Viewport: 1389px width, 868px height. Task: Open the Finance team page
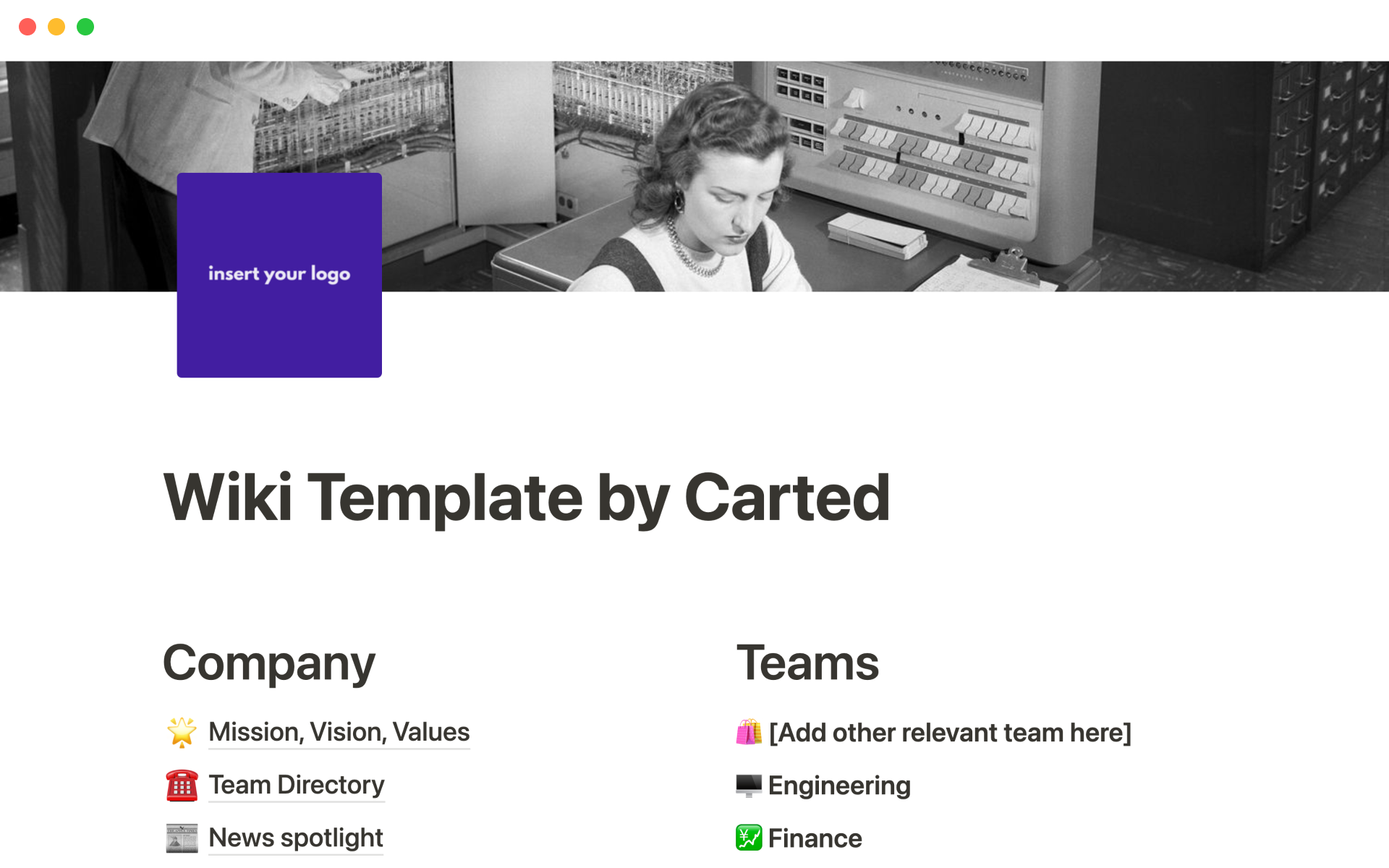pos(815,838)
